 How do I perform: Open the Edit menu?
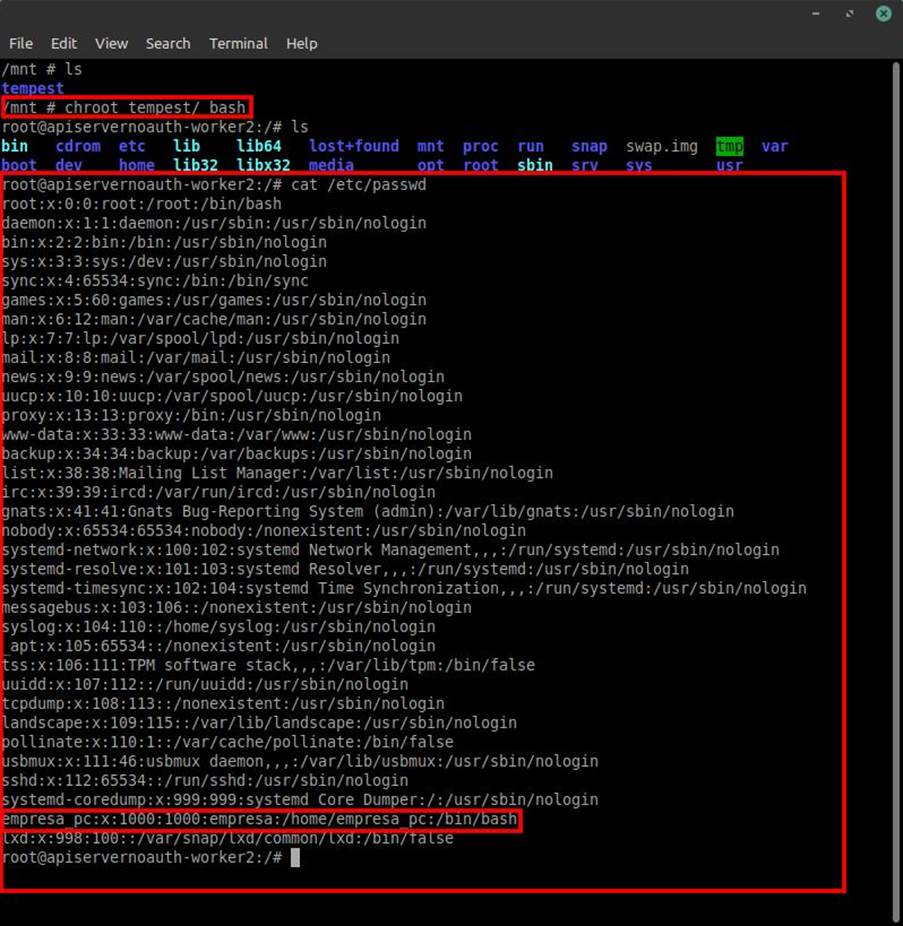click(x=64, y=43)
